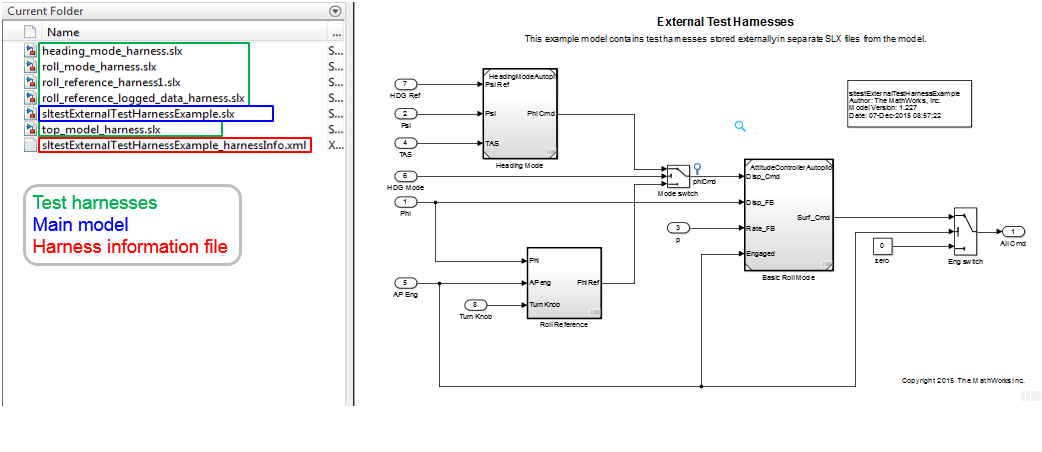Click the example model description annotation text

[x=725, y=39]
